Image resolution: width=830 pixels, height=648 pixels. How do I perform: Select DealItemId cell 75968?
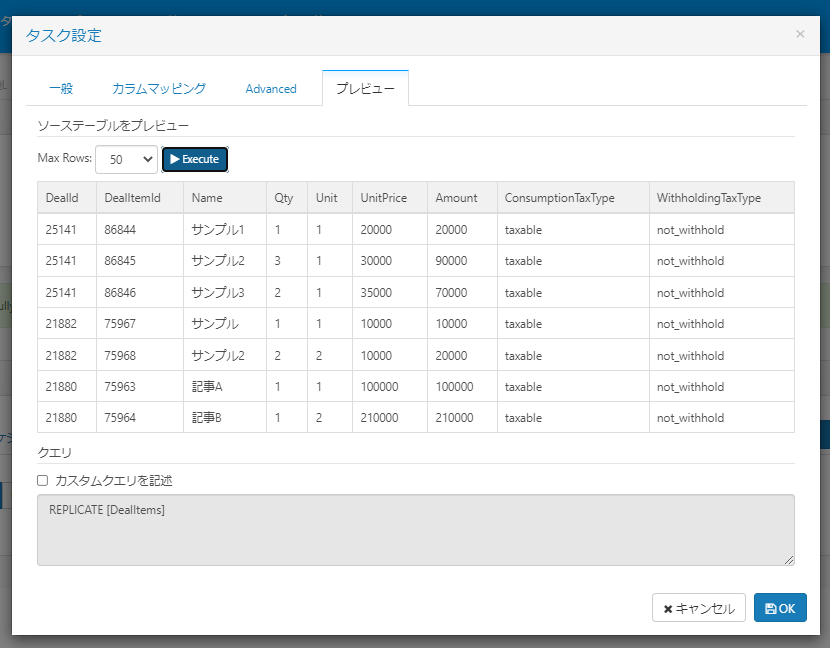tap(140, 355)
